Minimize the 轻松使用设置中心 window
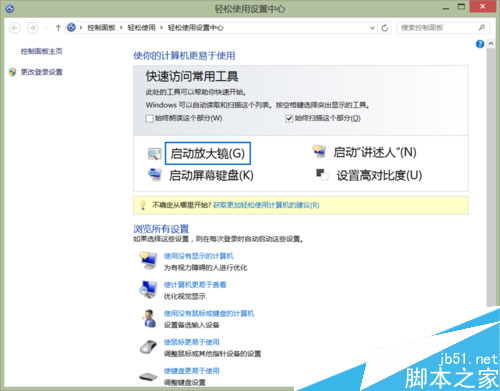Viewport: 500px width, 391px height. [446, 8]
